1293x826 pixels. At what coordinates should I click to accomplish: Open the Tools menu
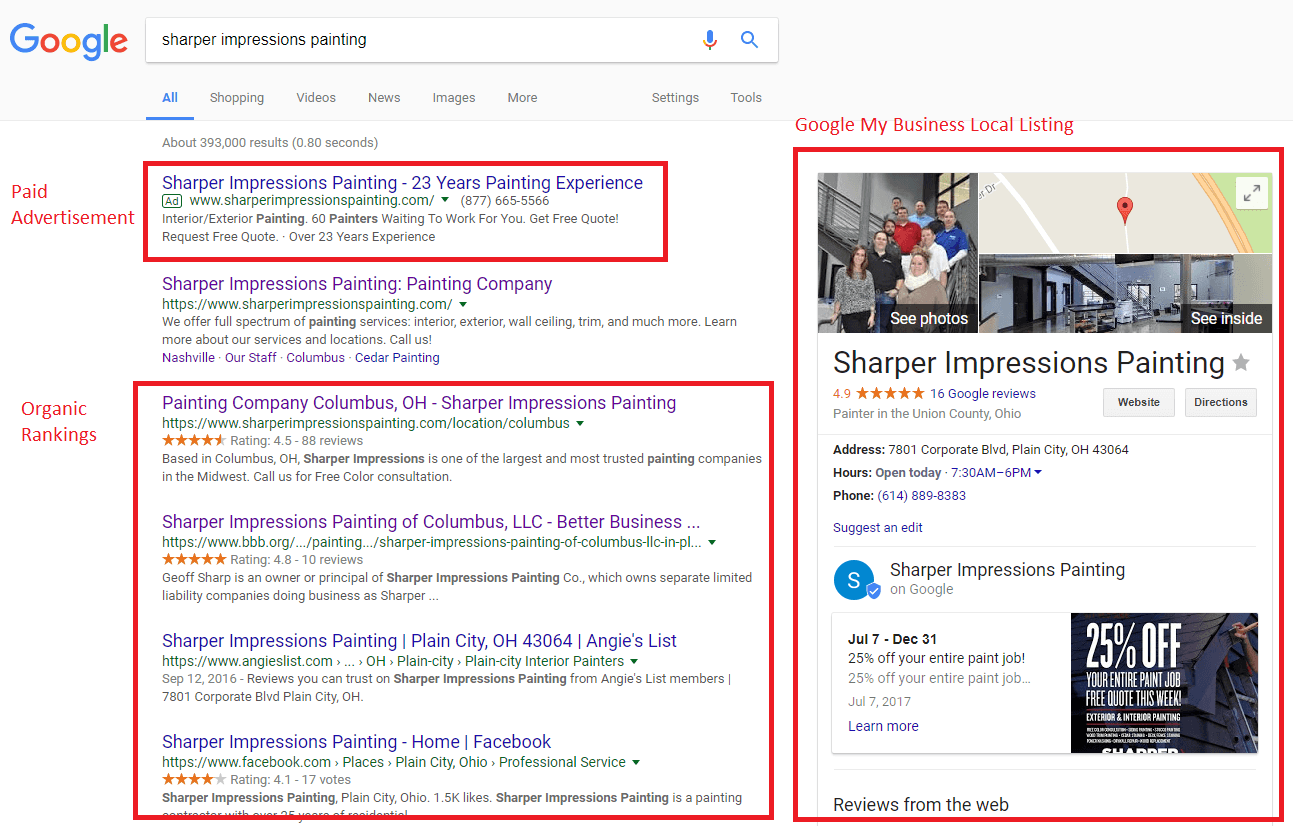point(745,97)
